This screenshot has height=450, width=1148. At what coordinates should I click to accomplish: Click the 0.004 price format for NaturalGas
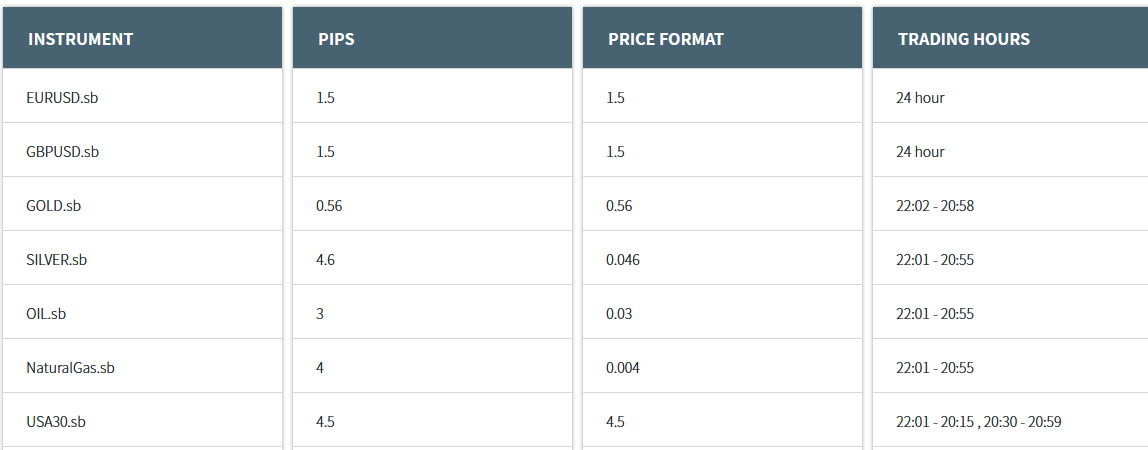click(x=722, y=367)
